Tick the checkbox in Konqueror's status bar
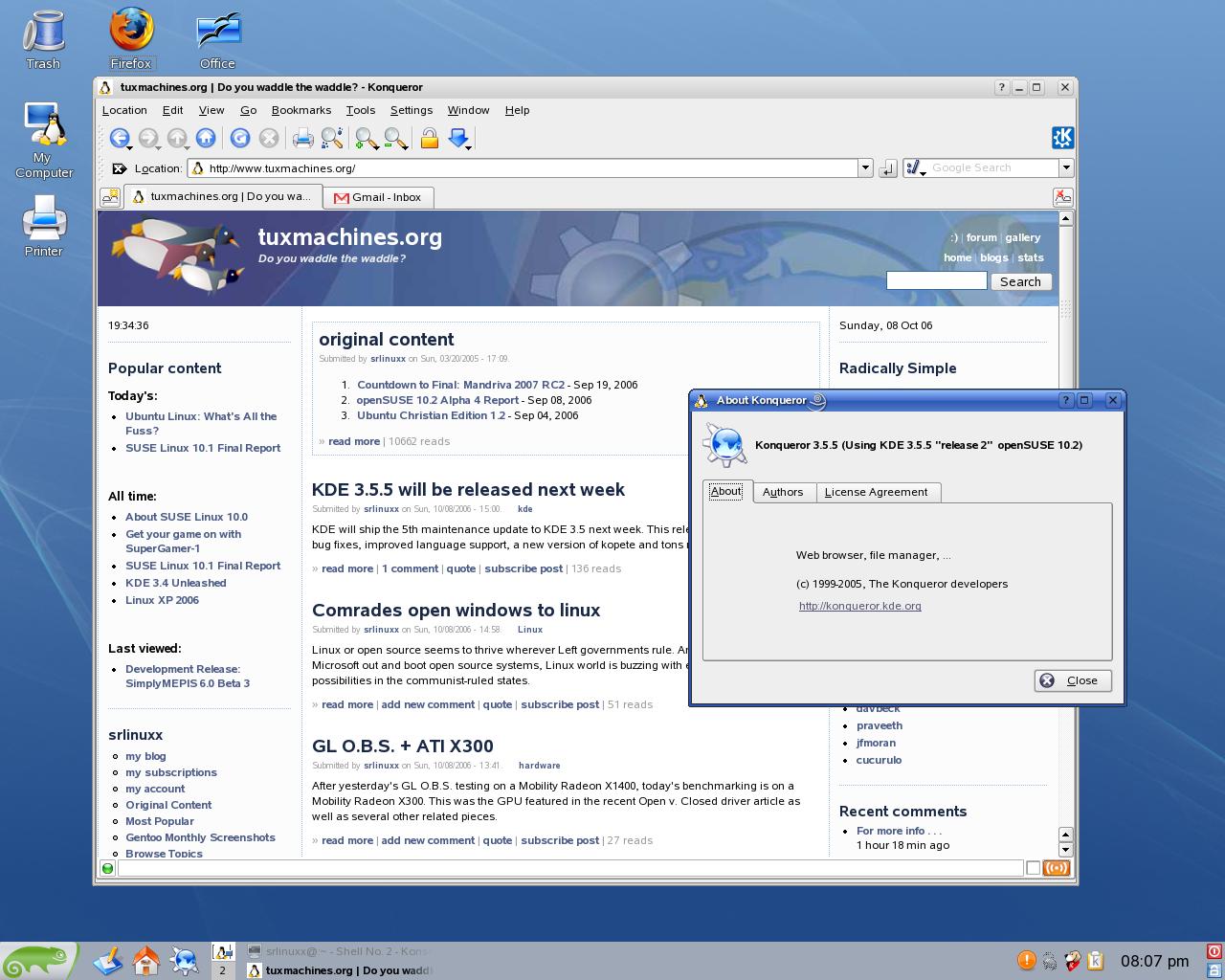The image size is (1225, 980). [1033, 868]
